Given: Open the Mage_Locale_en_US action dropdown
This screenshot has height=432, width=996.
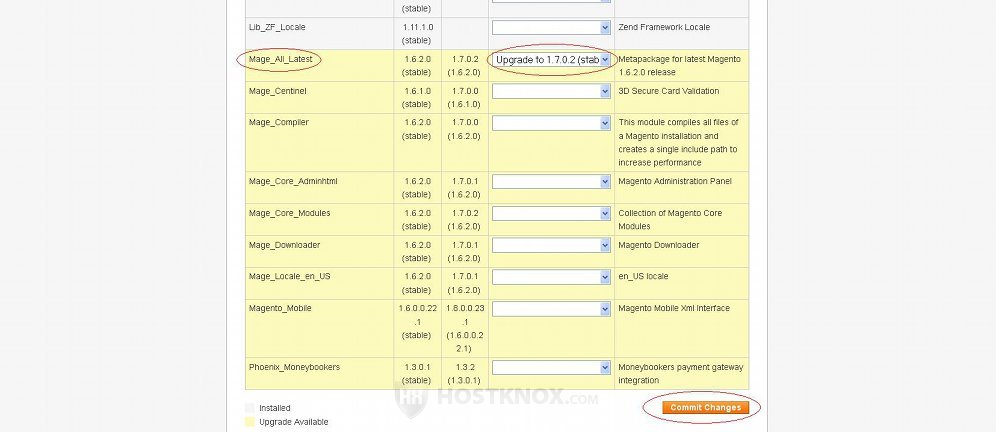Looking at the screenshot, I should coord(551,277).
